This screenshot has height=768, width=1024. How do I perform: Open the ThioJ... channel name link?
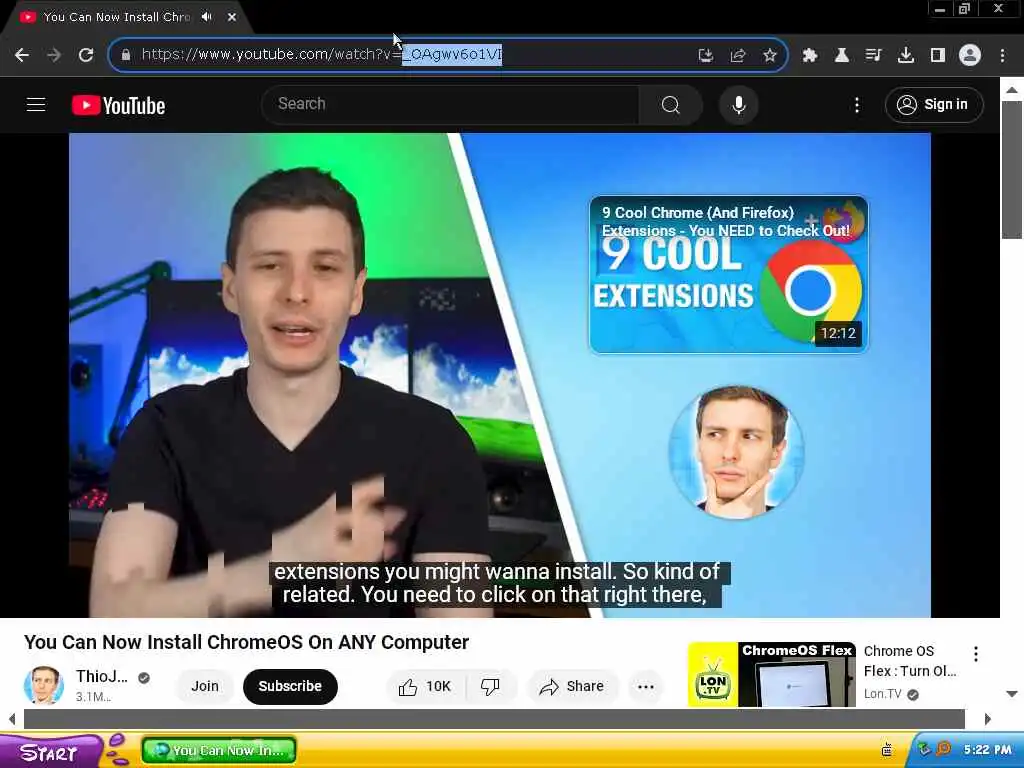(101, 677)
